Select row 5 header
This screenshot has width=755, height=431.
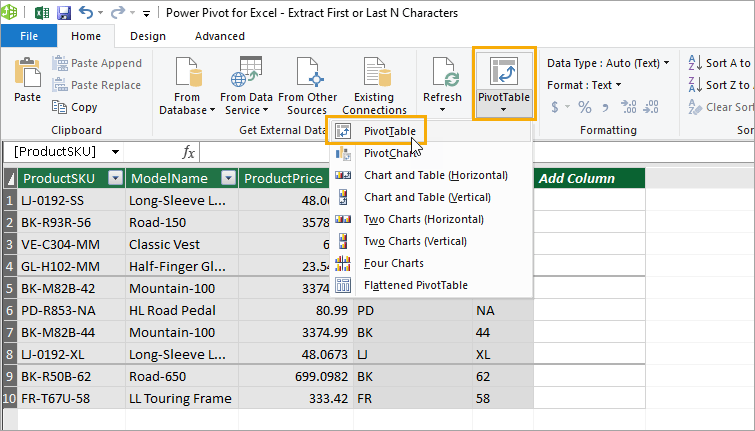tap(10, 288)
